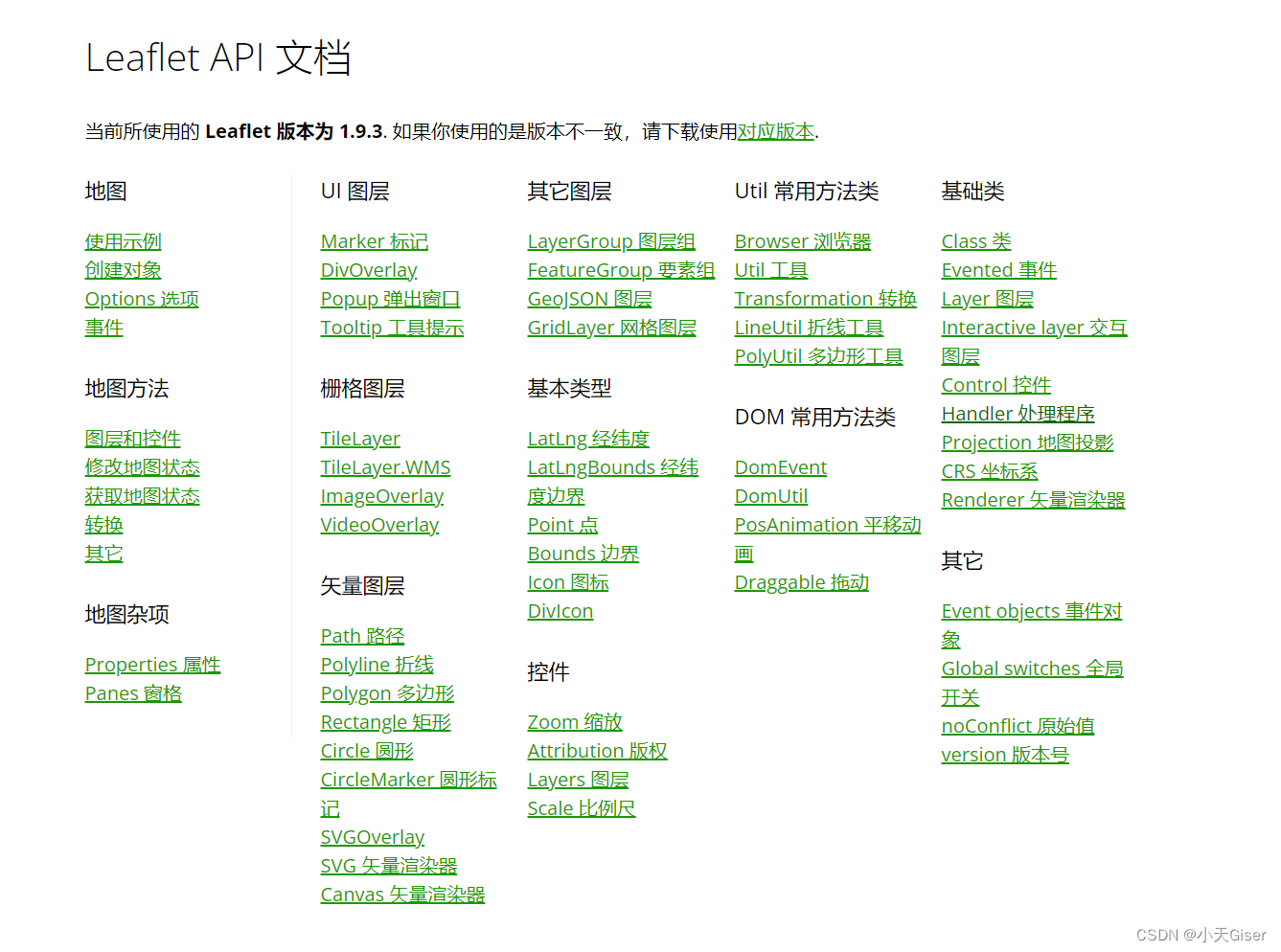Go to FeatureGroup 要素组
Viewport: 1281px width, 952px height.
pos(621,270)
